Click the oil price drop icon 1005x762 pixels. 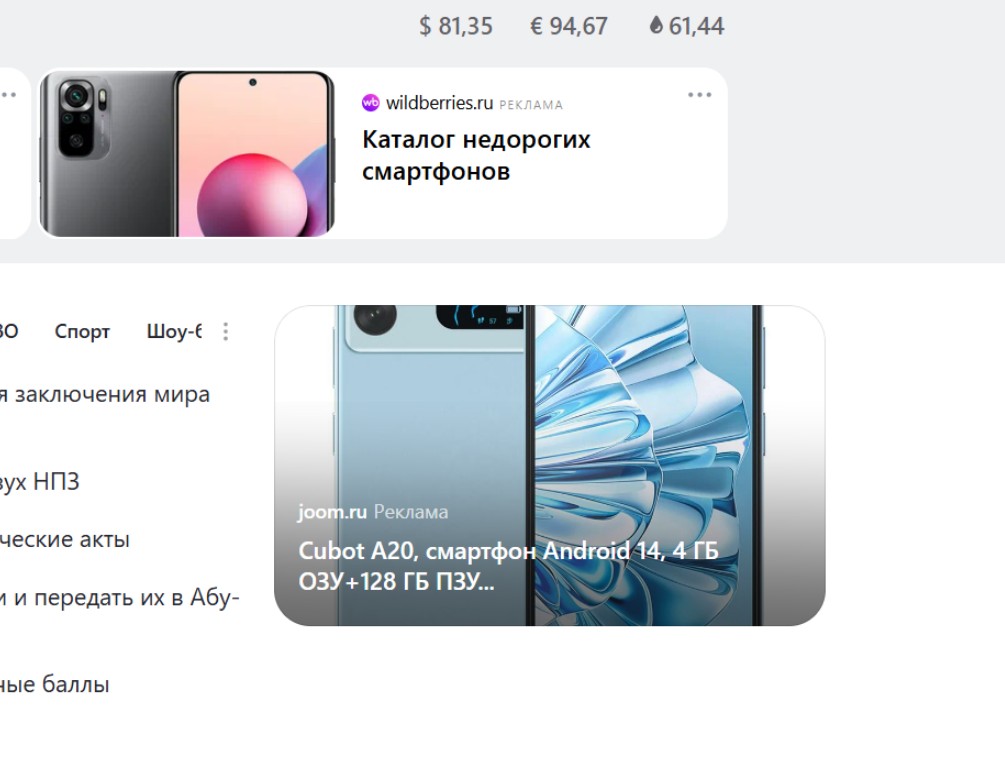[x=656, y=25]
